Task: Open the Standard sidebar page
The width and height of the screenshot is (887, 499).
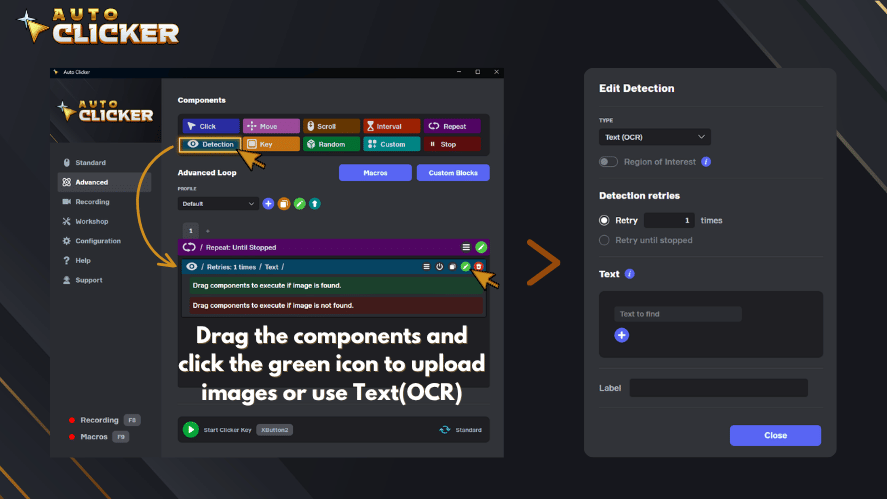Action: [105, 162]
